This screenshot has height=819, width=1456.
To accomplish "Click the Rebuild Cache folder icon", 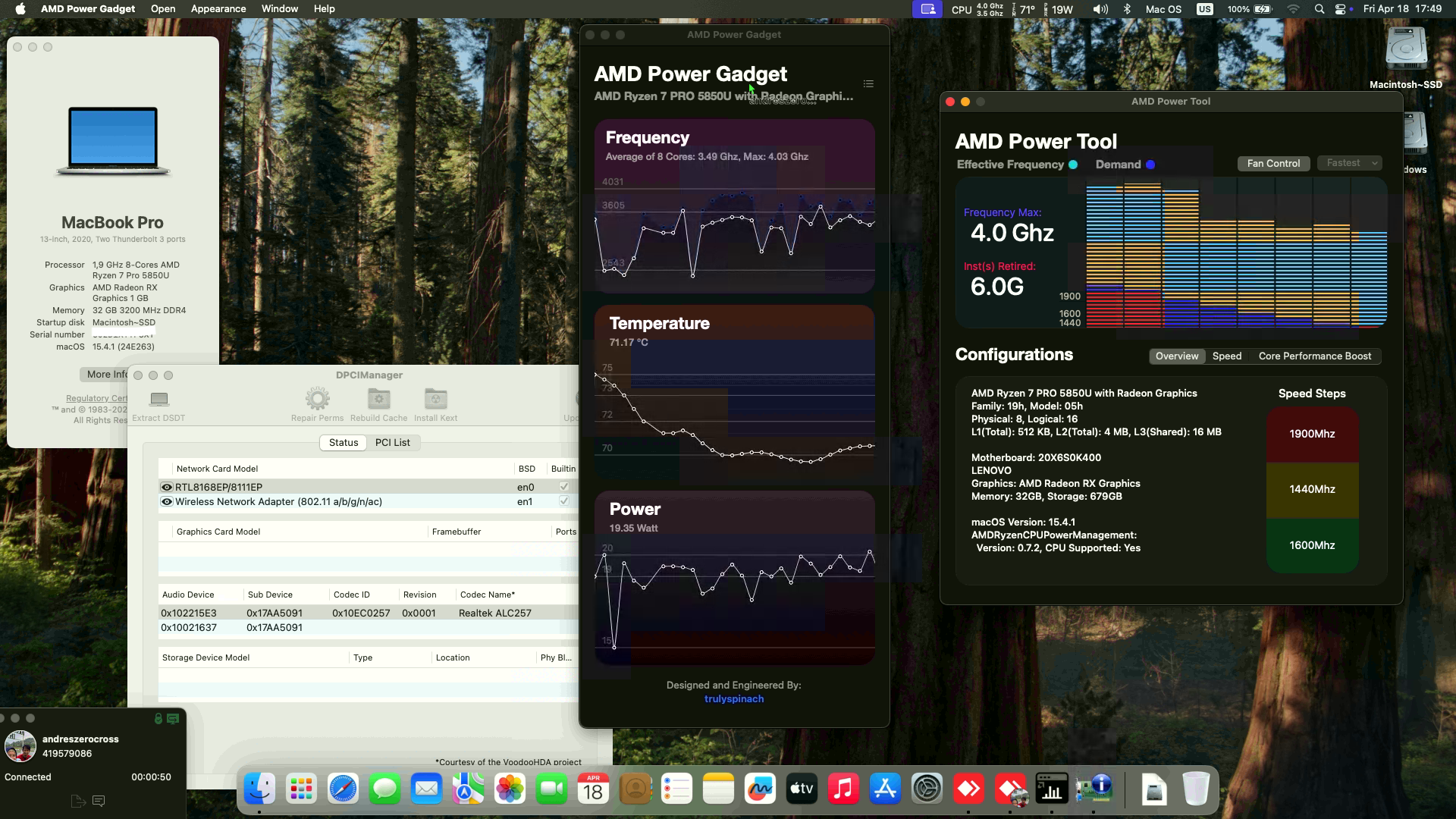I will pyautogui.click(x=378, y=397).
